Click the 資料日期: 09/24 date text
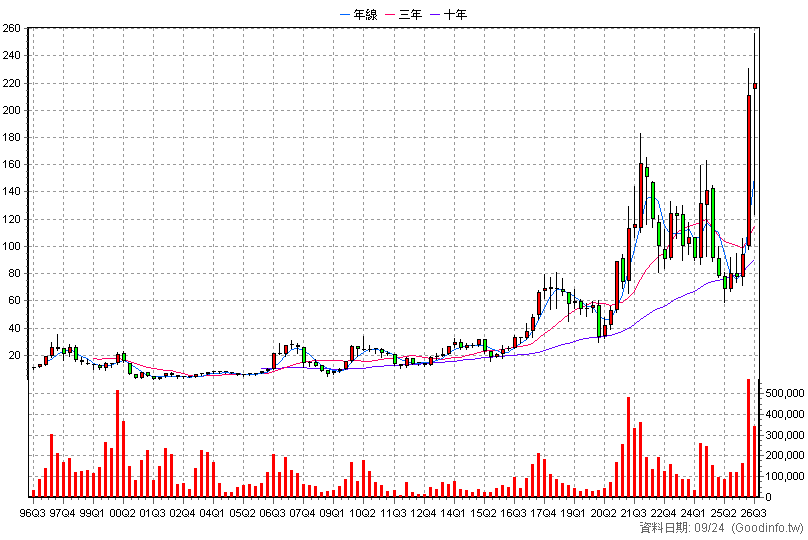Image resolution: width=808 pixels, height=540 pixels. point(682,528)
